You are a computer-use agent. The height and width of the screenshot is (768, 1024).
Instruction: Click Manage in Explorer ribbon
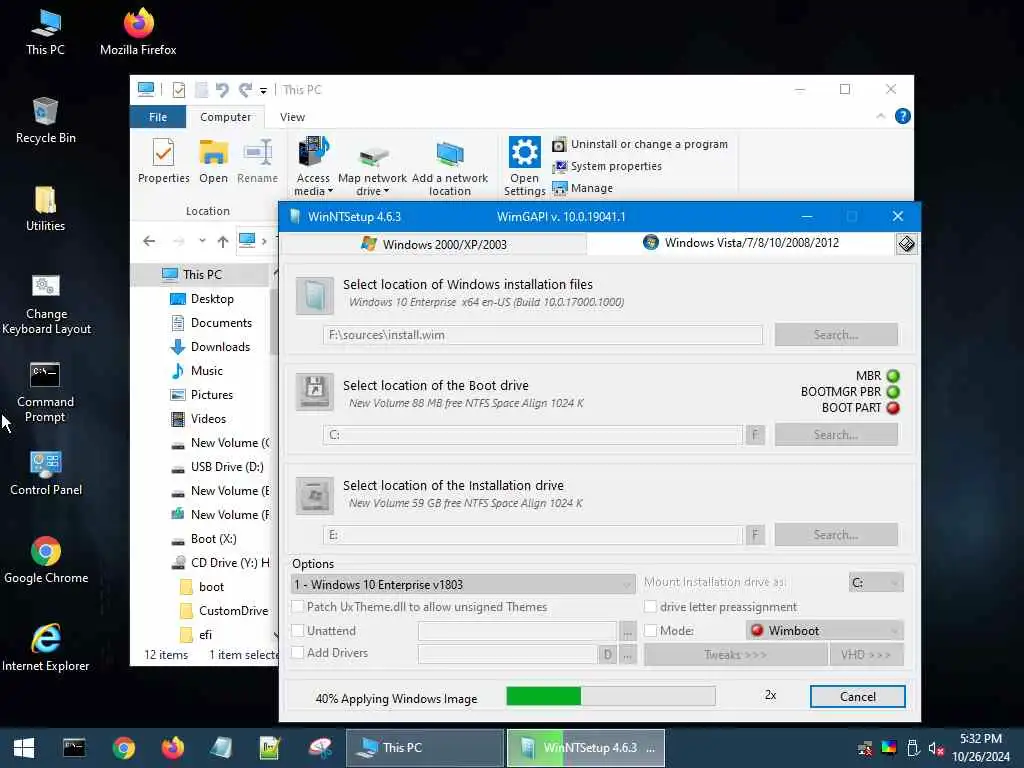coord(583,188)
